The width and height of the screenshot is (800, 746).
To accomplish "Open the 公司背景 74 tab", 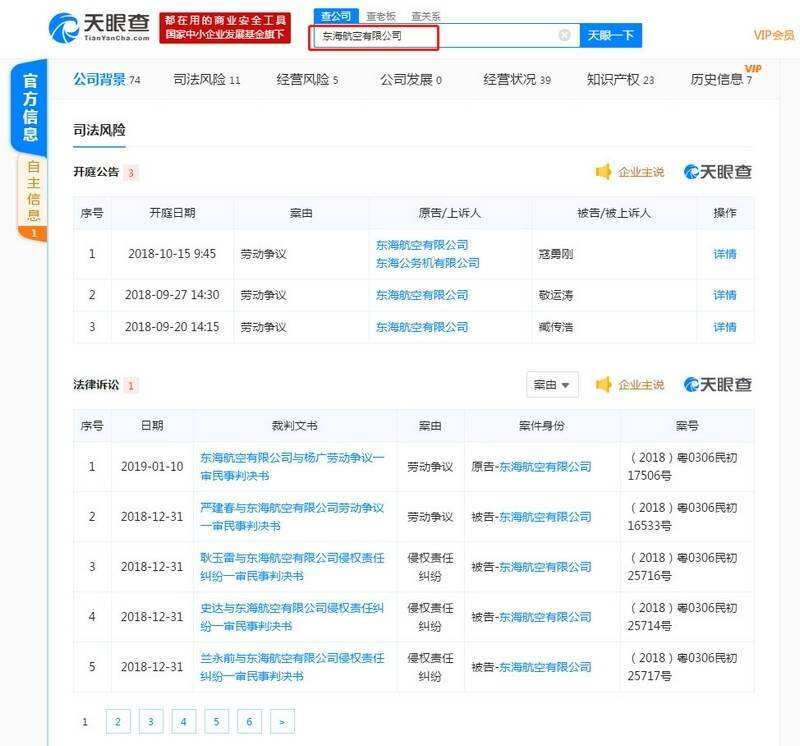I will (107, 80).
